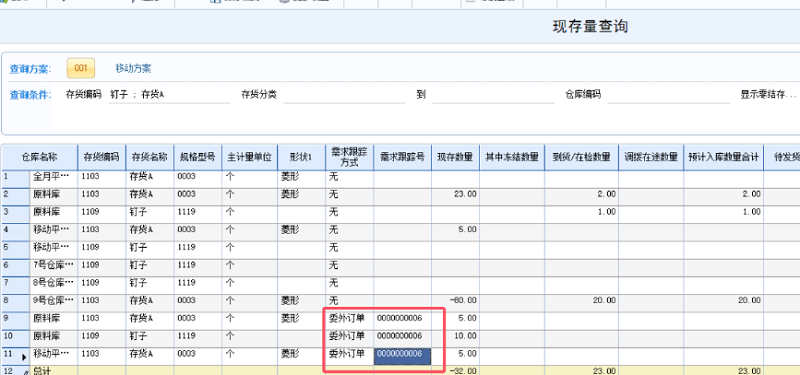800x375 pixels.
Task: Click the 调拨在途数量 column header
Action: tap(651, 157)
